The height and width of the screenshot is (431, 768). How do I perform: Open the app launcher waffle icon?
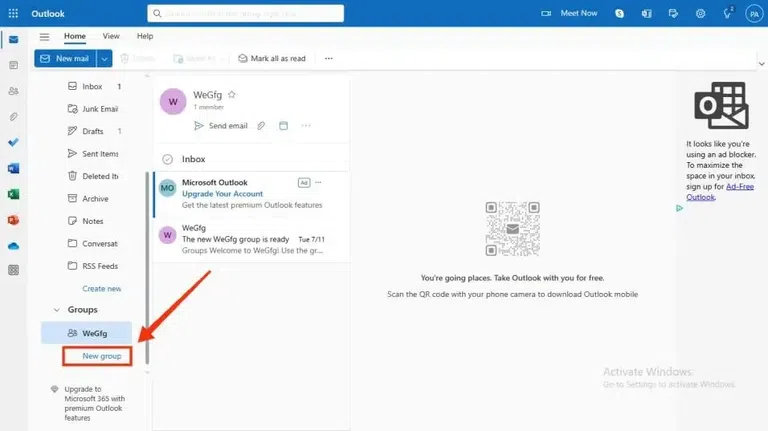coord(13,13)
